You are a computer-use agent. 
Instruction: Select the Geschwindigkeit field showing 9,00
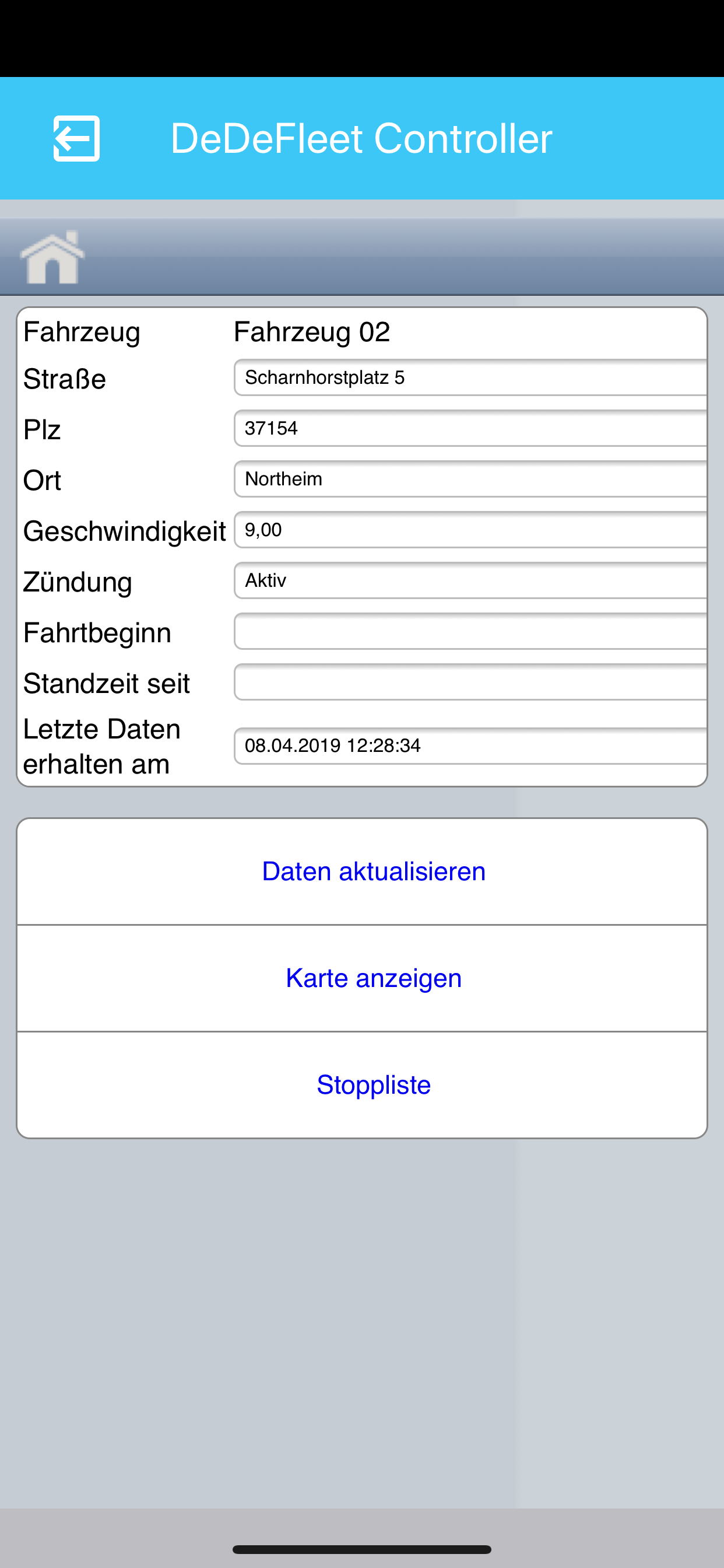470,530
